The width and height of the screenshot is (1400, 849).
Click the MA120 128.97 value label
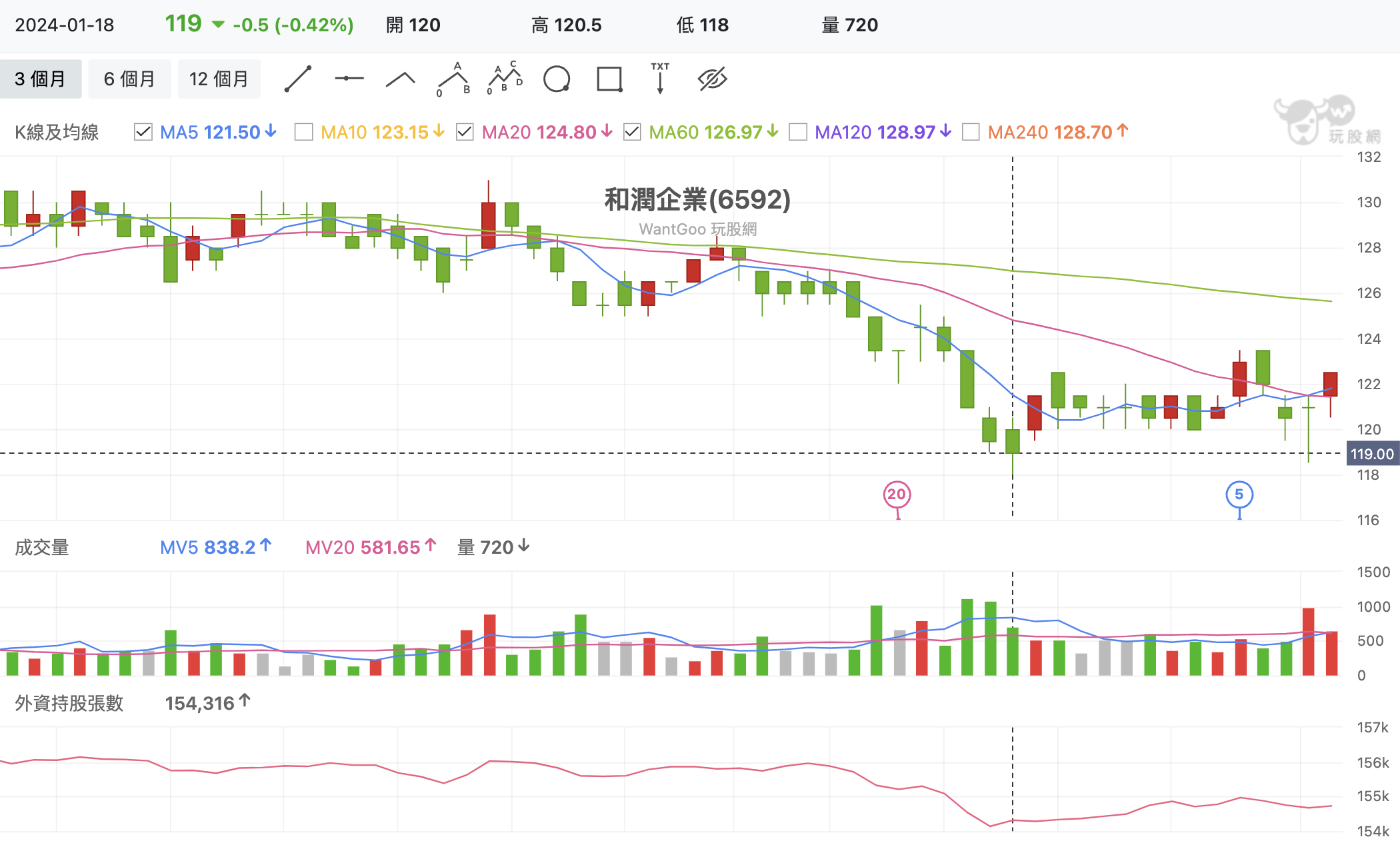pyautogui.click(x=883, y=132)
